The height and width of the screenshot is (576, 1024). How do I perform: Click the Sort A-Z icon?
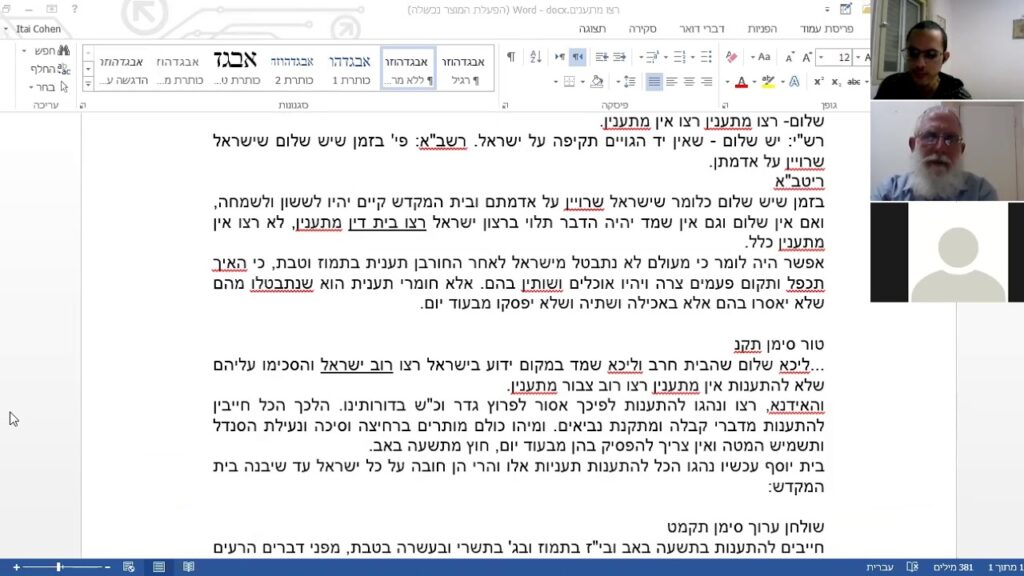point(536,57)
